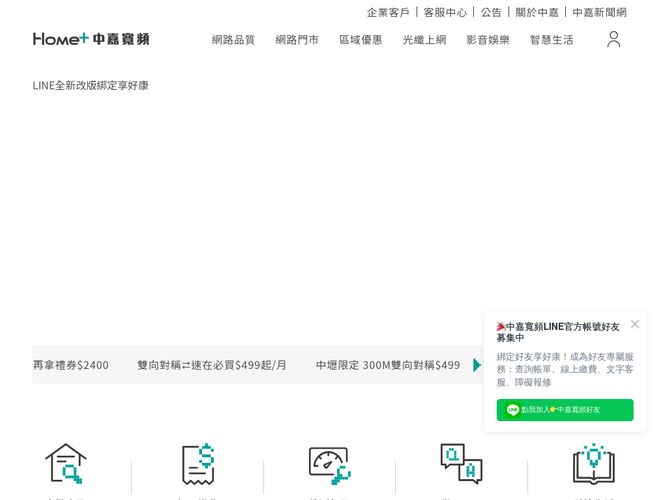Open the house search service icon
The image size is (668, 500).
(x=66, y=463)
